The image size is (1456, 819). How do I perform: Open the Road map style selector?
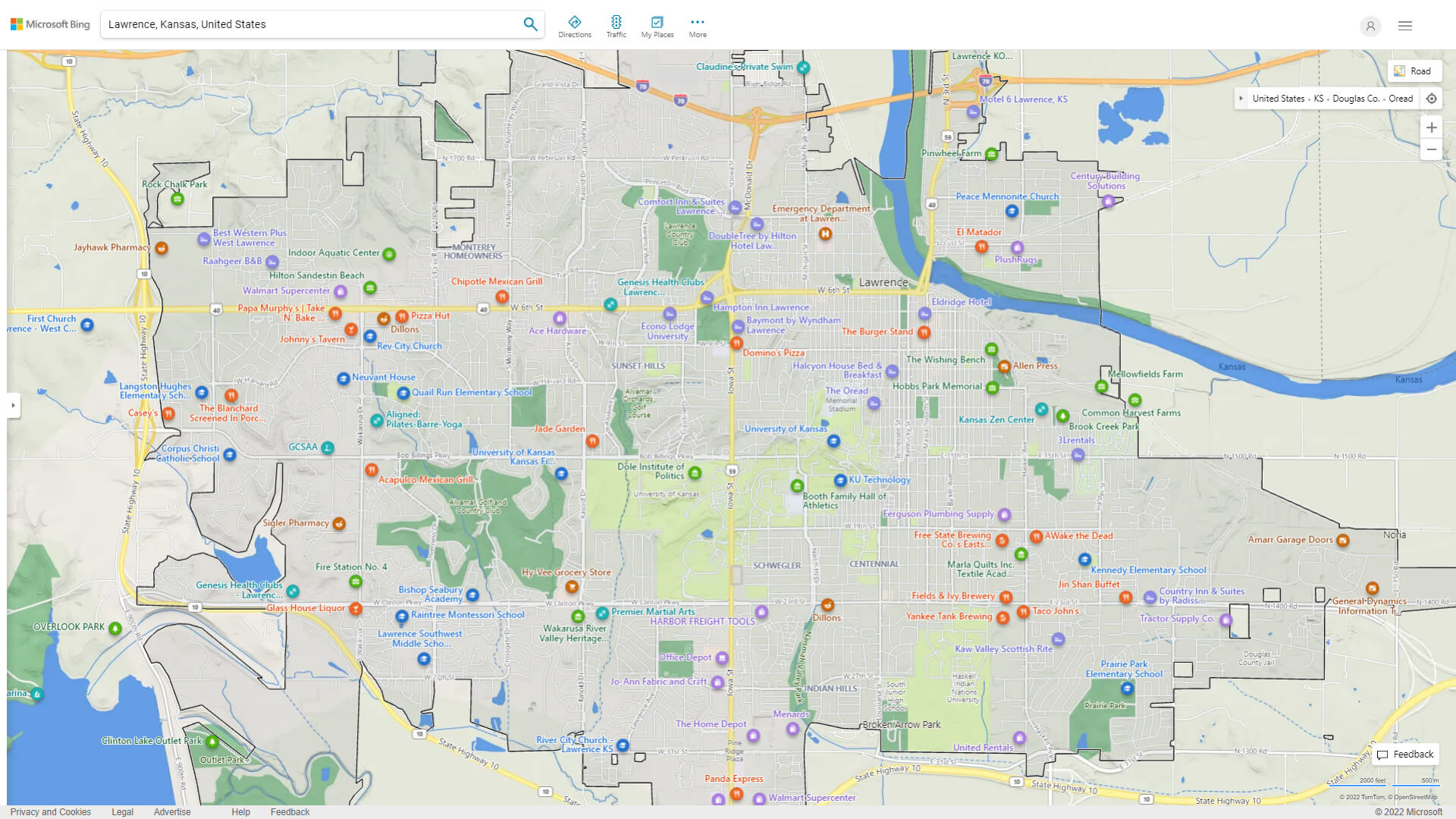(x=1414, y=71)
